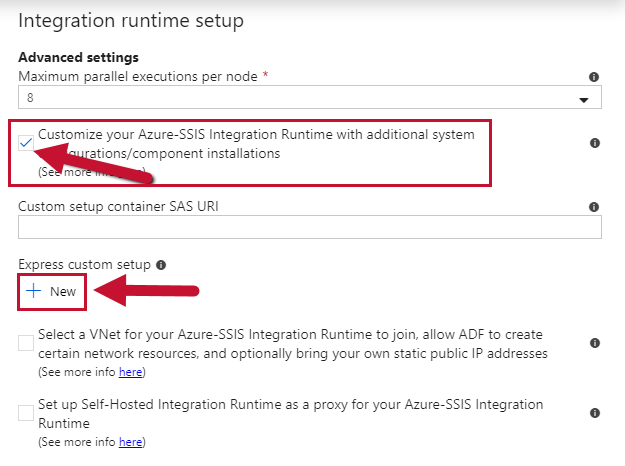Click info icon for Self-Hosted Integration Runtime proxy
This screenshot has height=466, width=625.
[594, 413]
